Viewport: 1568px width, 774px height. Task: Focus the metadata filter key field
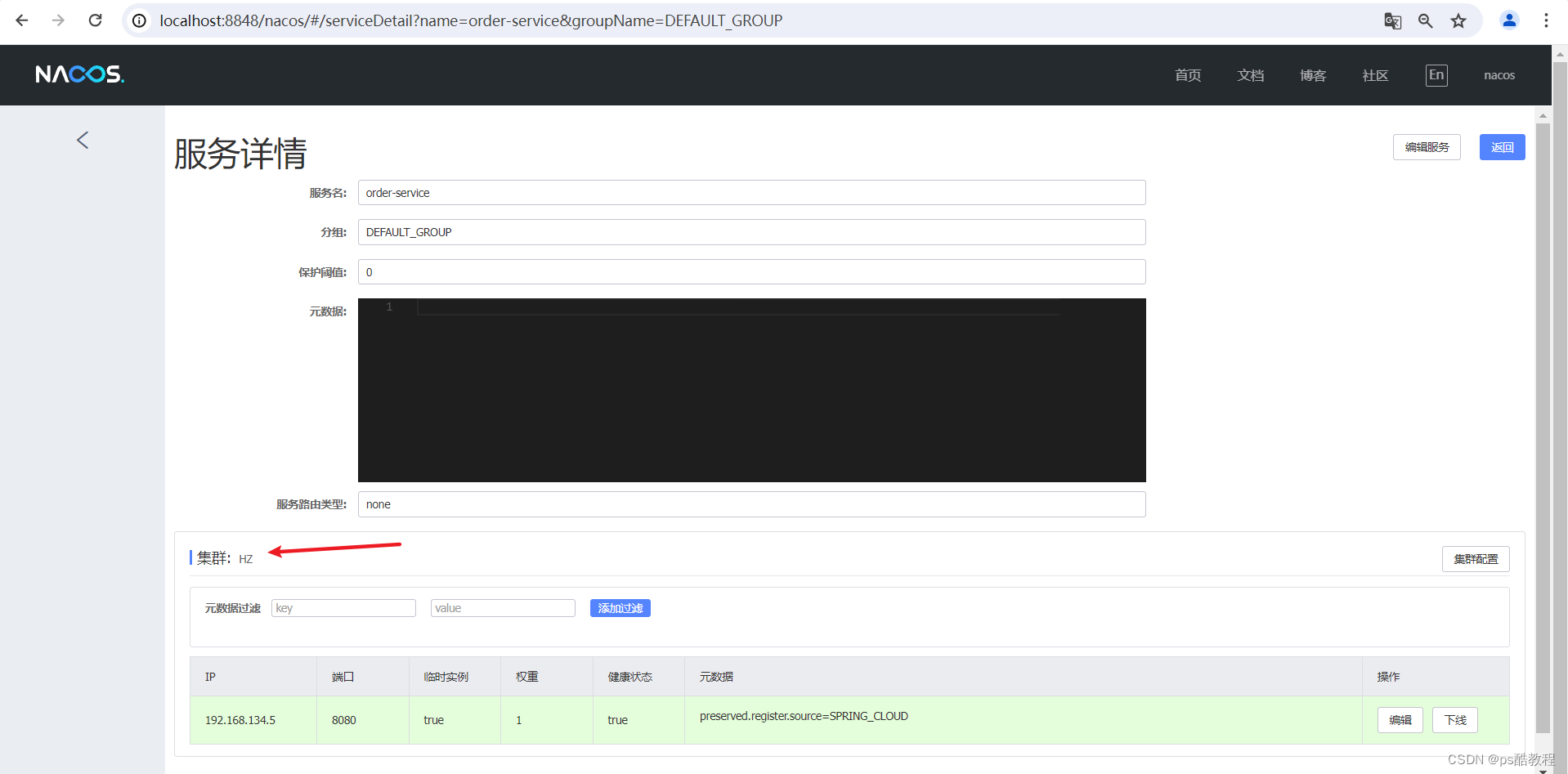click(343, 608)
